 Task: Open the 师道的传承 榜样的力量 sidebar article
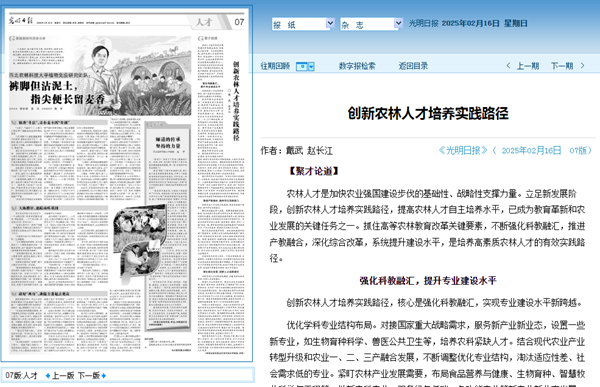coord(168,143)
